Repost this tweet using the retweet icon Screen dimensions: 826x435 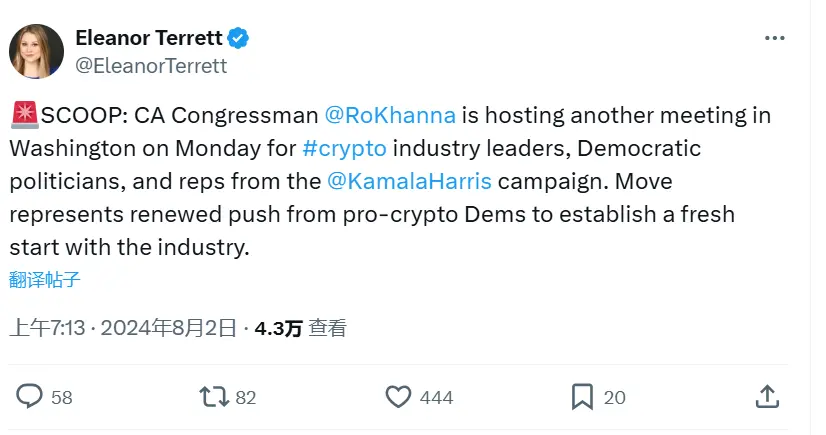point(213,397)
